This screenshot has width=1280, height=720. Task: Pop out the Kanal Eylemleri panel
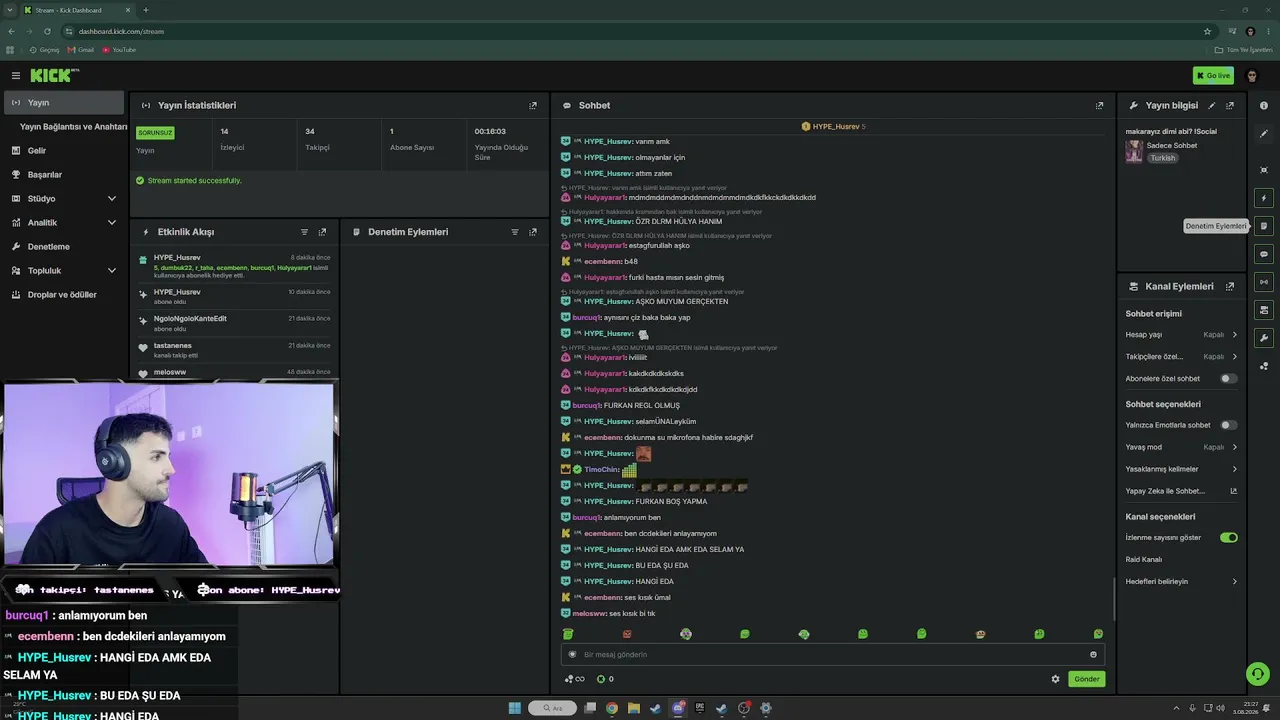1230,286
